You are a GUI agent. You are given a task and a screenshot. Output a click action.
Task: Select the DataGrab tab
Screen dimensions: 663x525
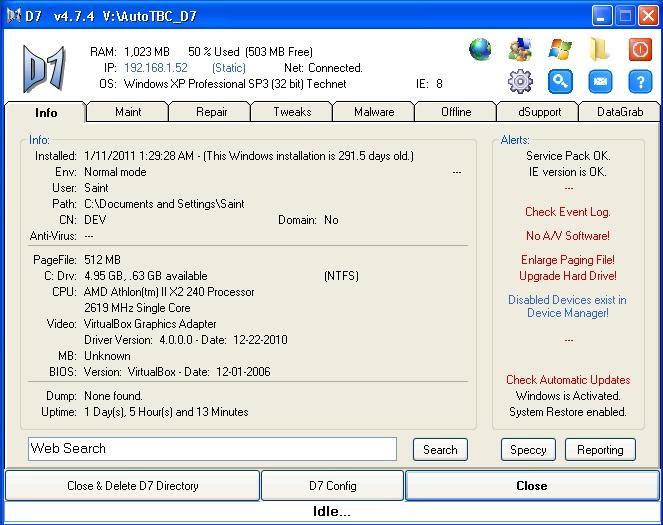coord(620,112)
